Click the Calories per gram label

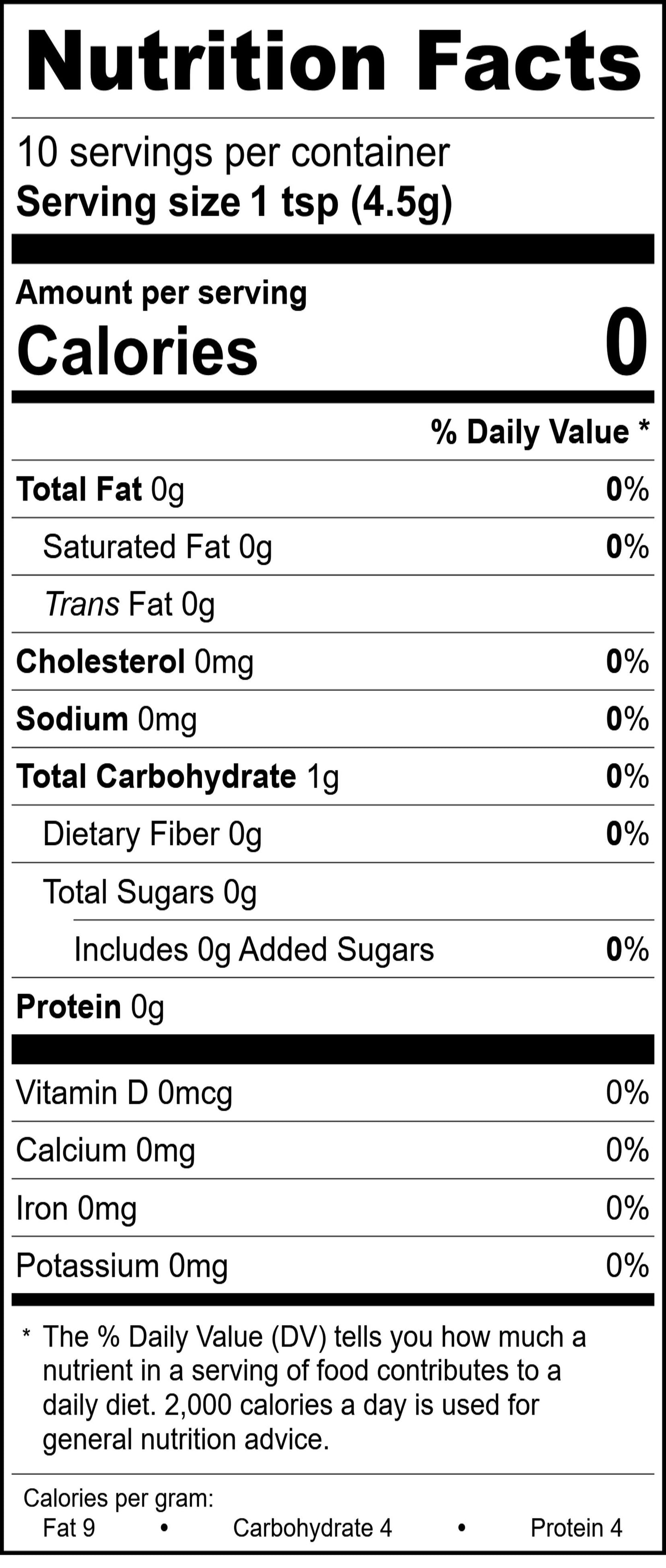(x=118, y=1498)
